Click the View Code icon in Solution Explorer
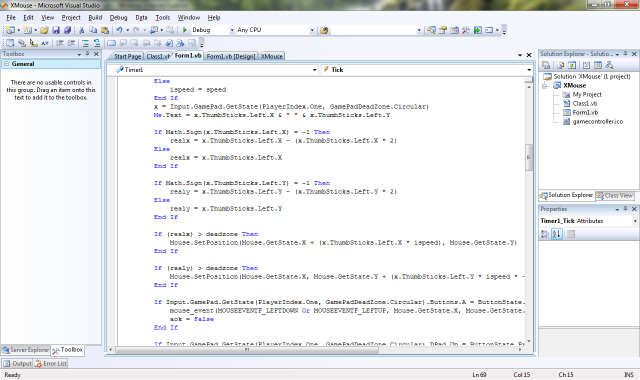This screenshot has width=640, height=380. pyautogui.click(x=586, y=65)
